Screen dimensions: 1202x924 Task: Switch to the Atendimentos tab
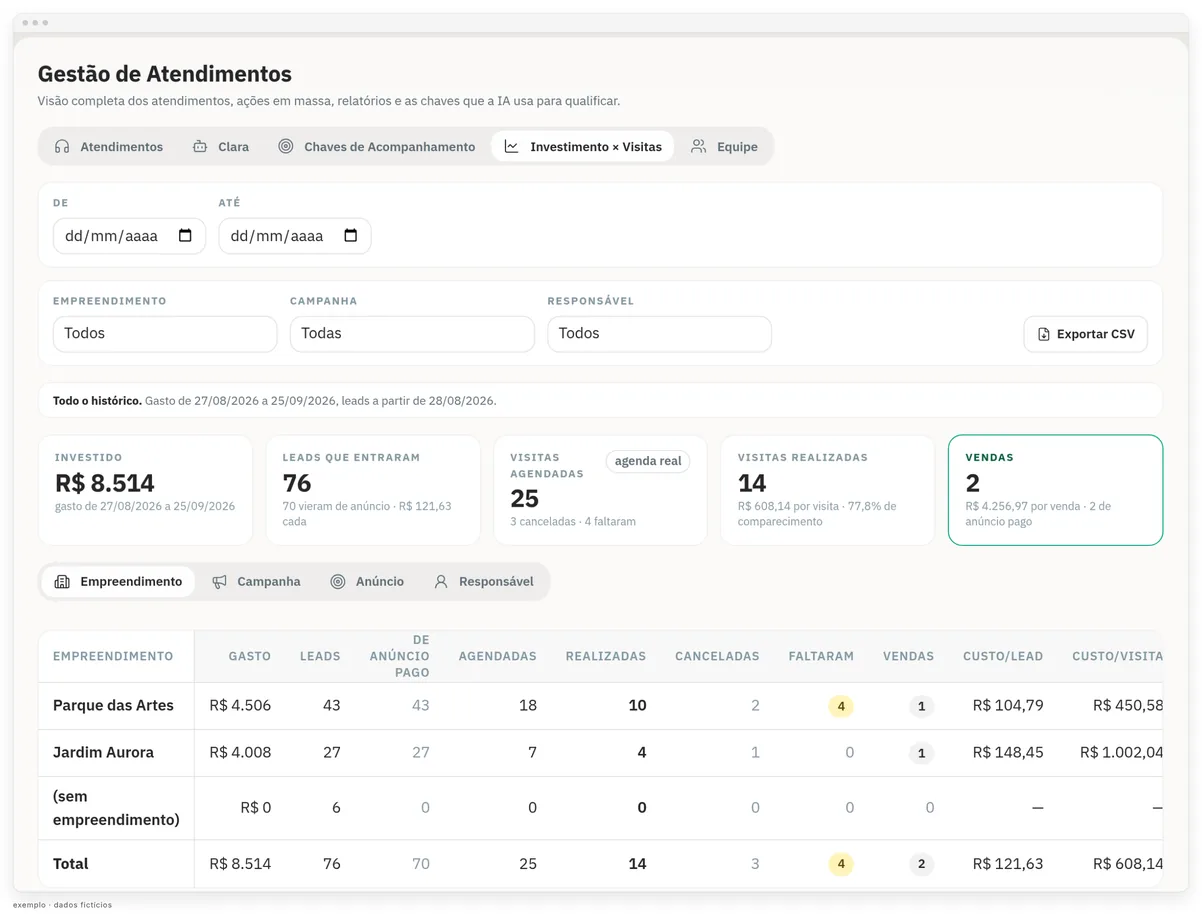[x=109, y=147]
